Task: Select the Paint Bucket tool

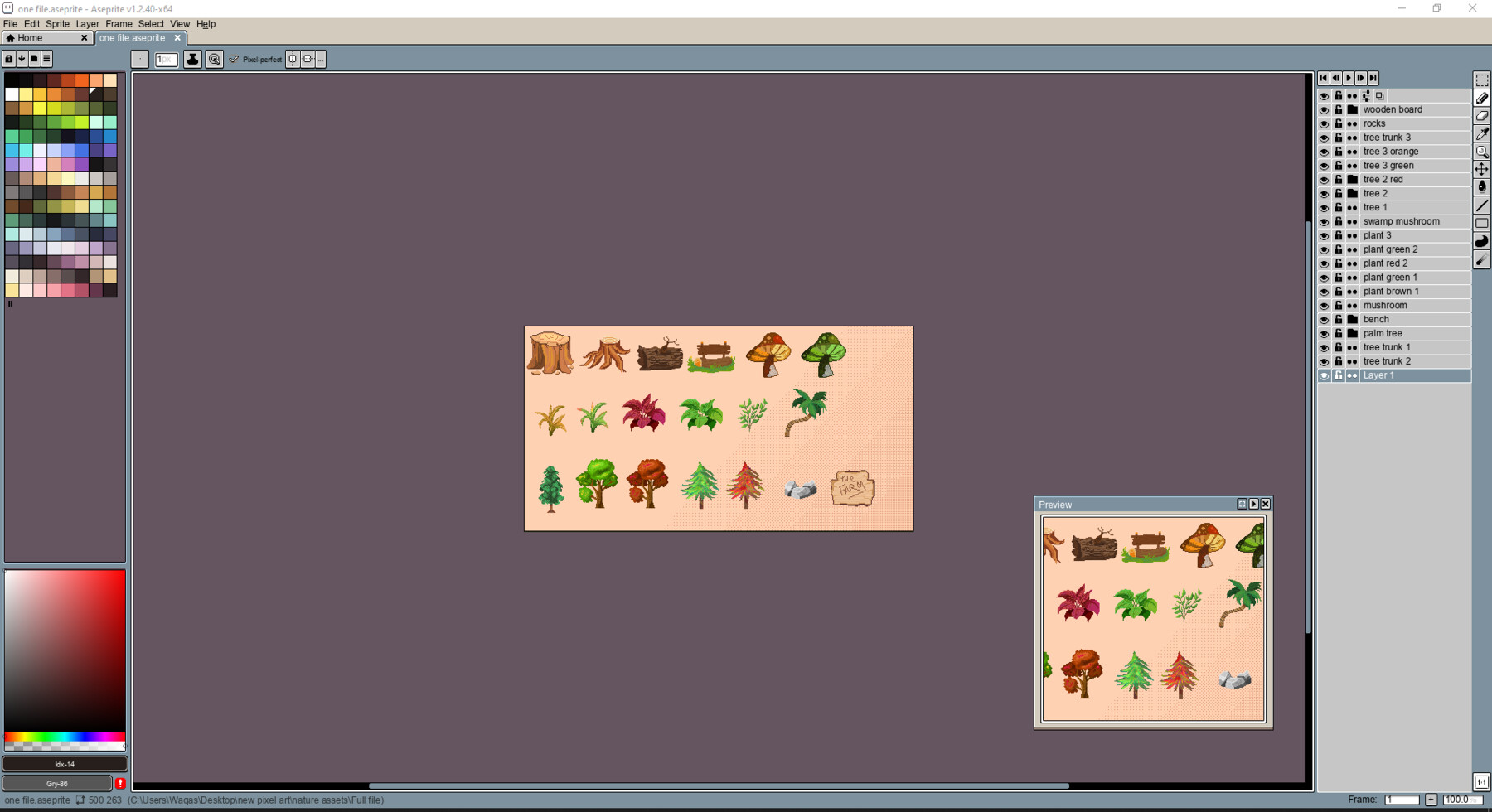Action: tap(1483, 186)
